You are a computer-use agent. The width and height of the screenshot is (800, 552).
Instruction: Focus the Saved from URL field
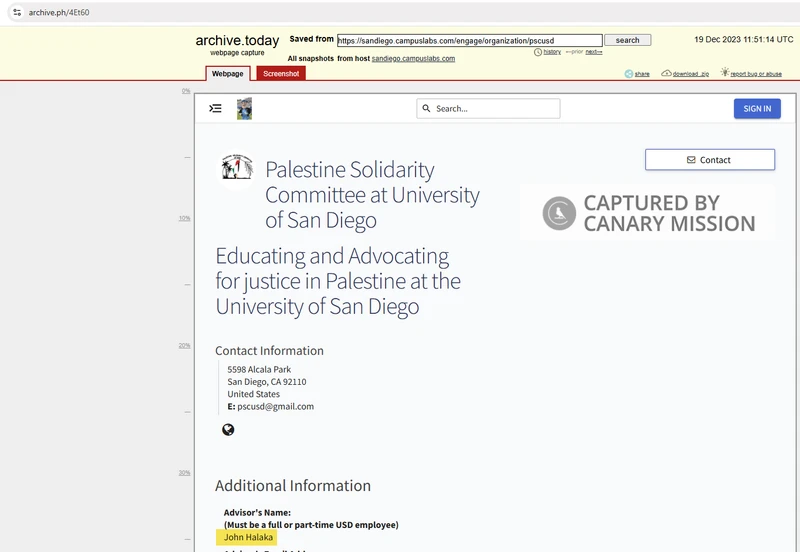click(x=469, y=41)
